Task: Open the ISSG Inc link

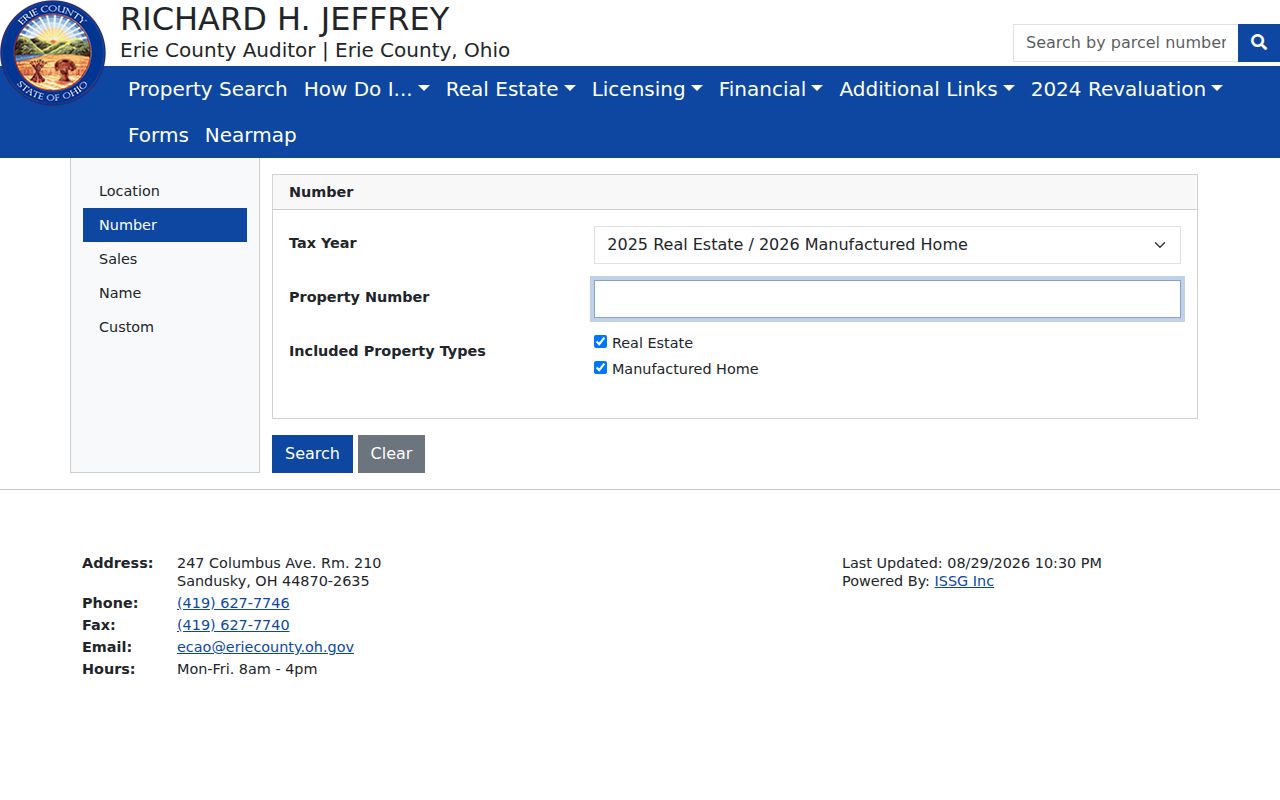Action: click(964, 581)
